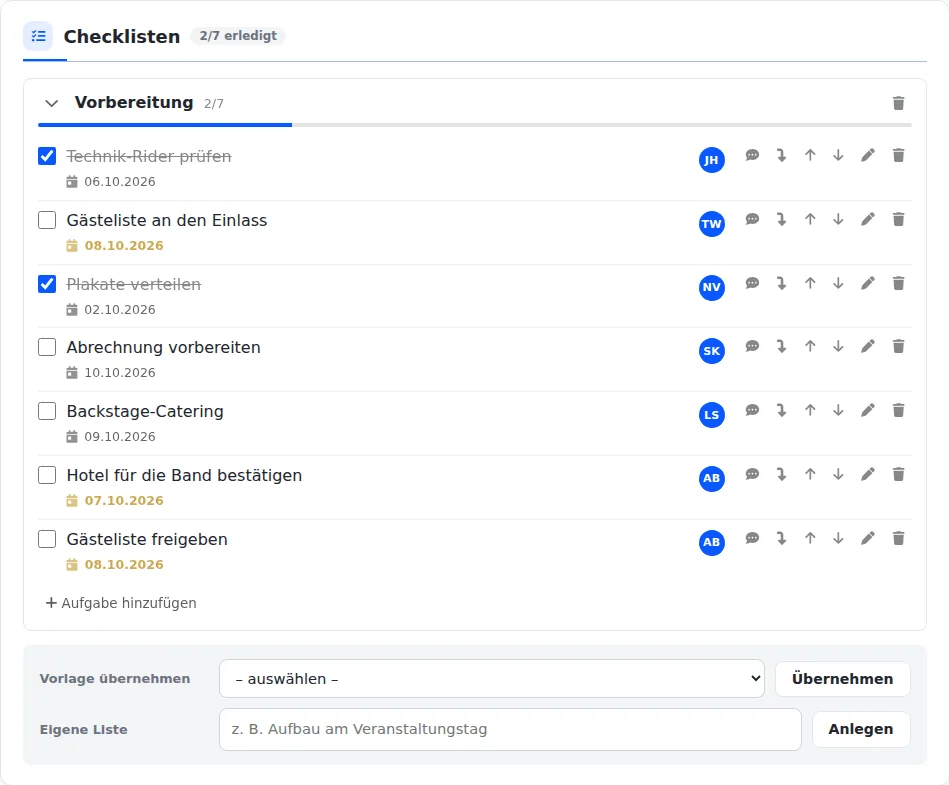Delete the Technik-Rider prüfen task
Image resolution: width=949 pixels, height=785 pixels.
899,156
